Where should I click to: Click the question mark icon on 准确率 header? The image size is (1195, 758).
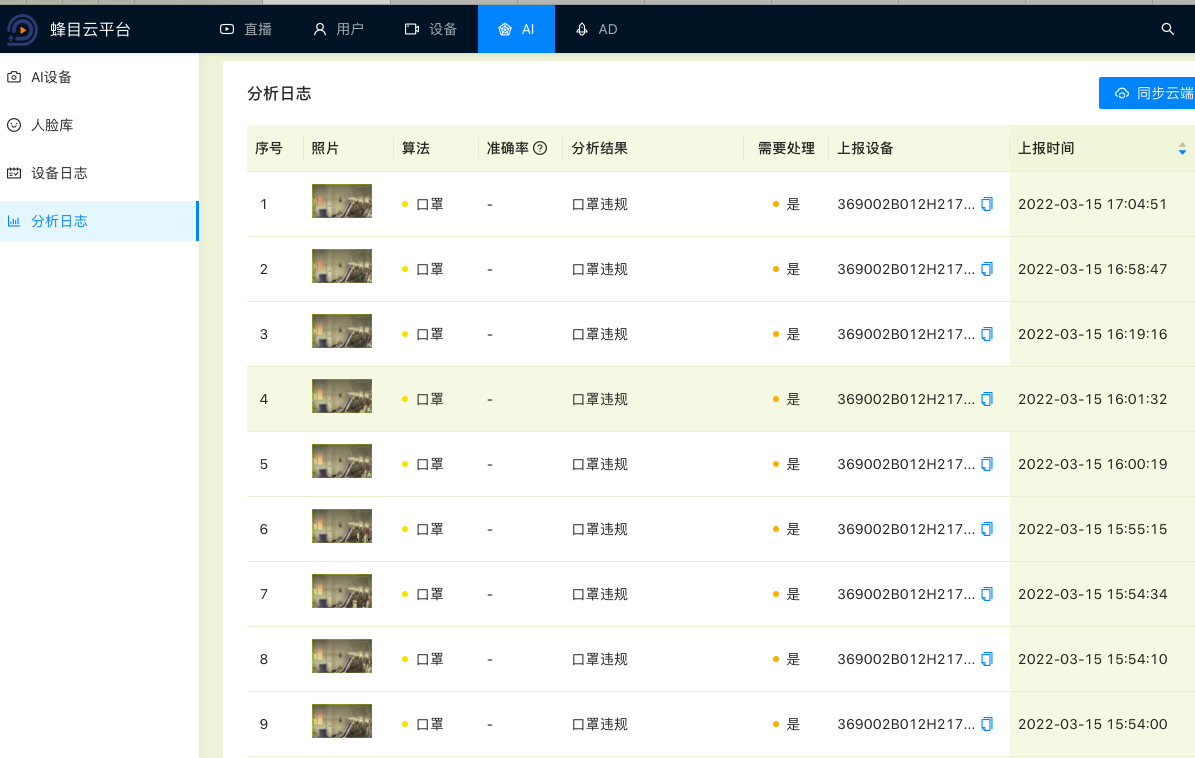click(540, 147)
